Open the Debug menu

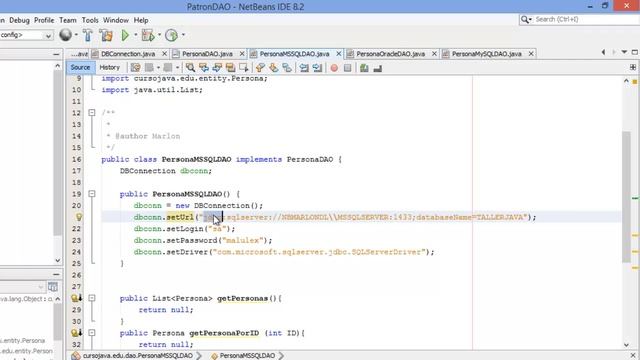click(19, 20)
